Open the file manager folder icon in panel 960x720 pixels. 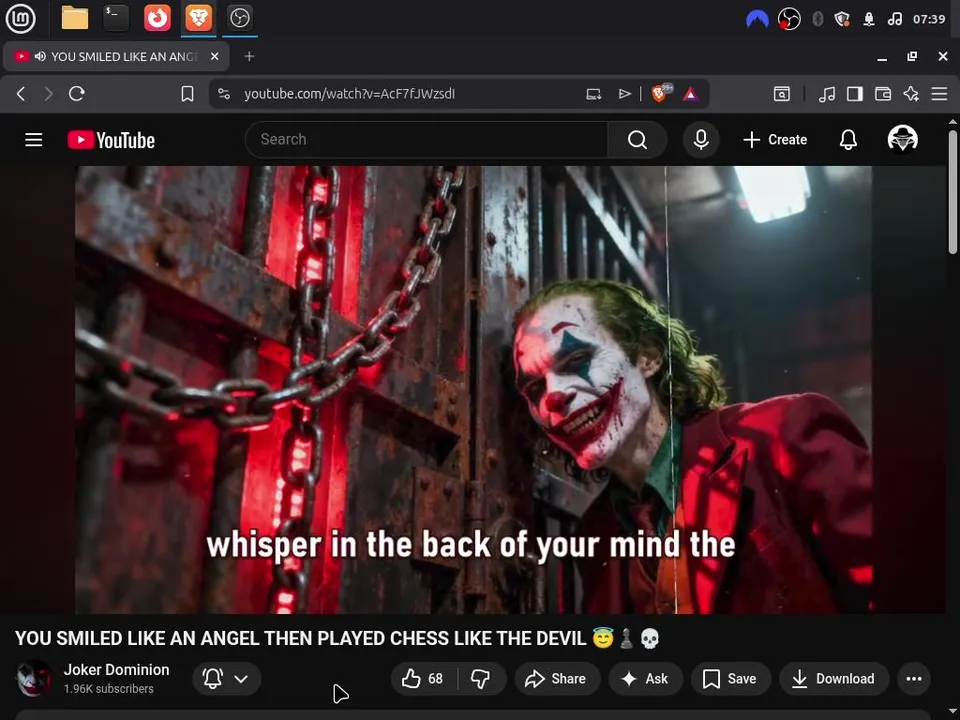tap(75, 18)
